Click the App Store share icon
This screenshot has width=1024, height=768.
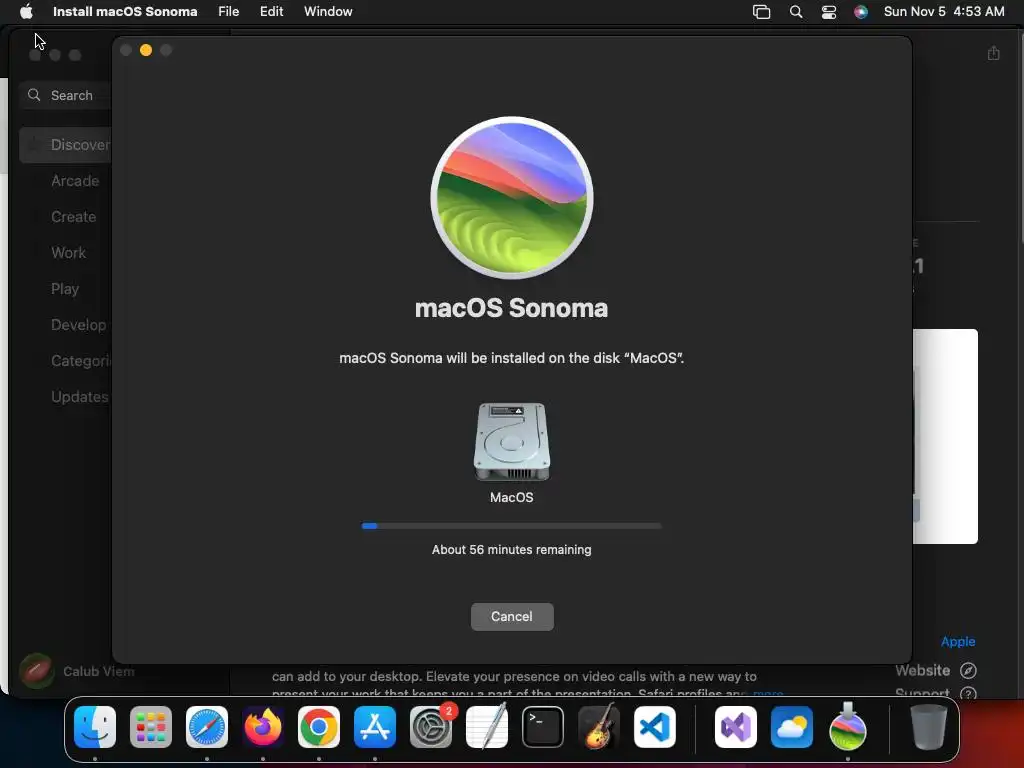coord(993,53)
